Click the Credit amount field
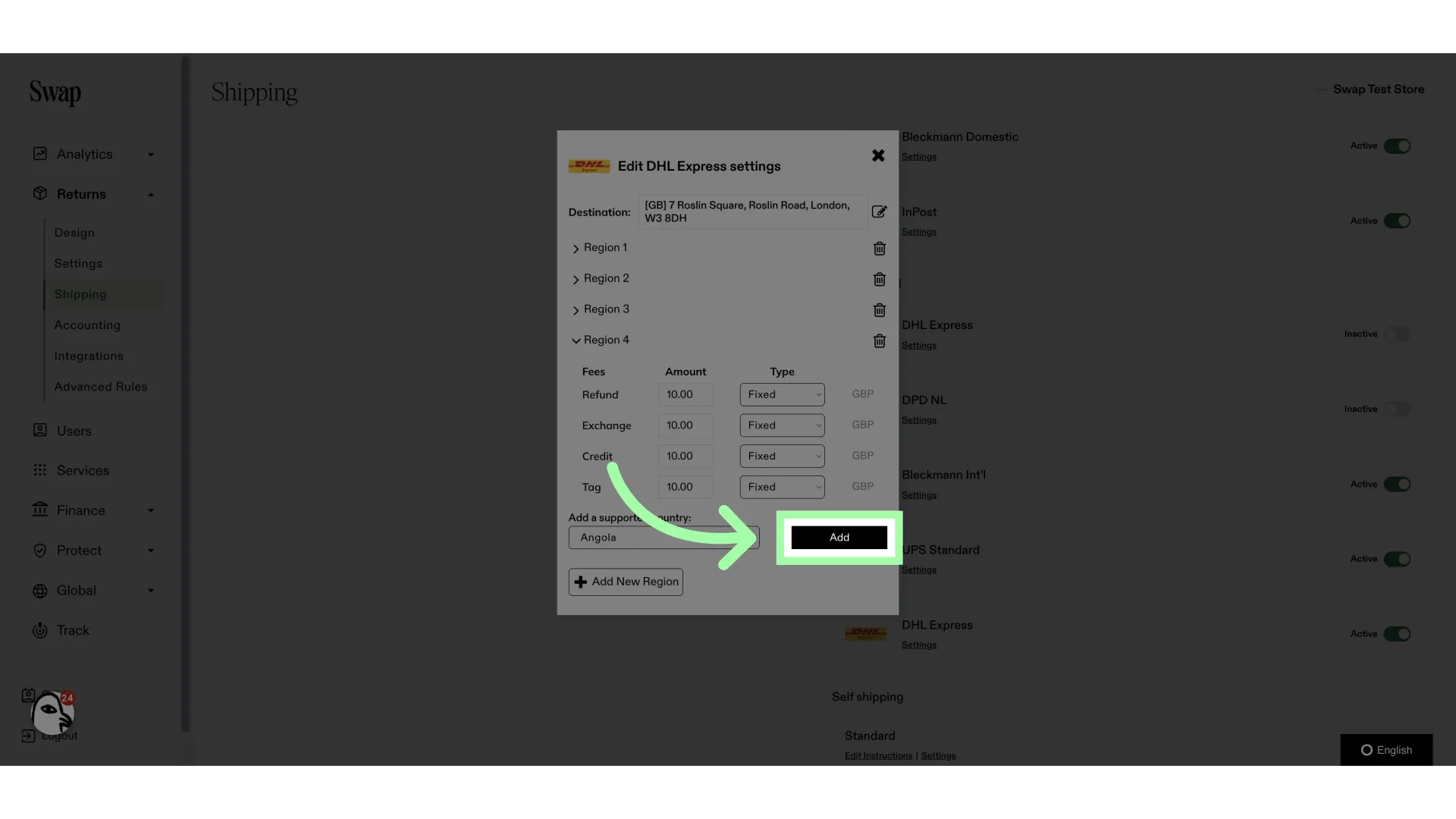 pyautogui.click(x=686, y=456)
